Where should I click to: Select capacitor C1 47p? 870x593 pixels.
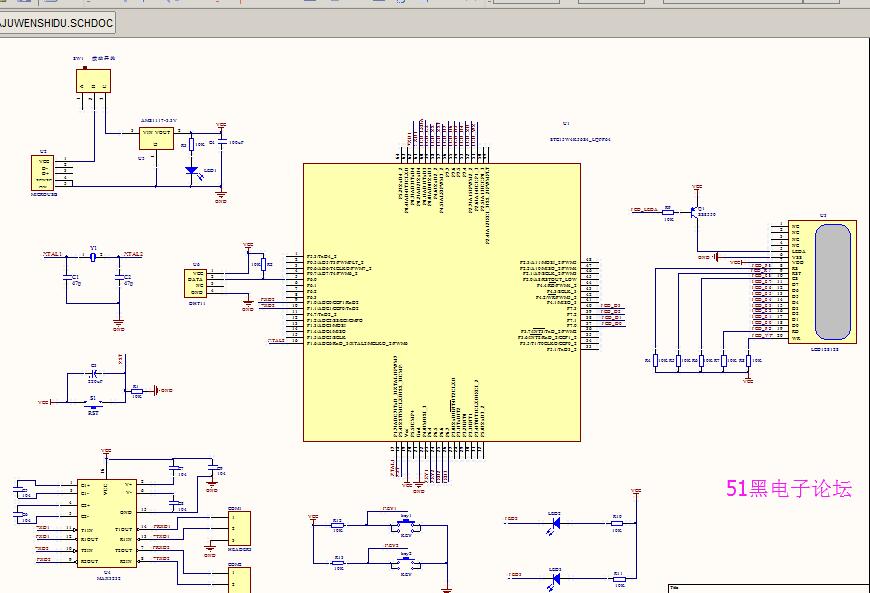pyautogui.click(x=67, y=276)
